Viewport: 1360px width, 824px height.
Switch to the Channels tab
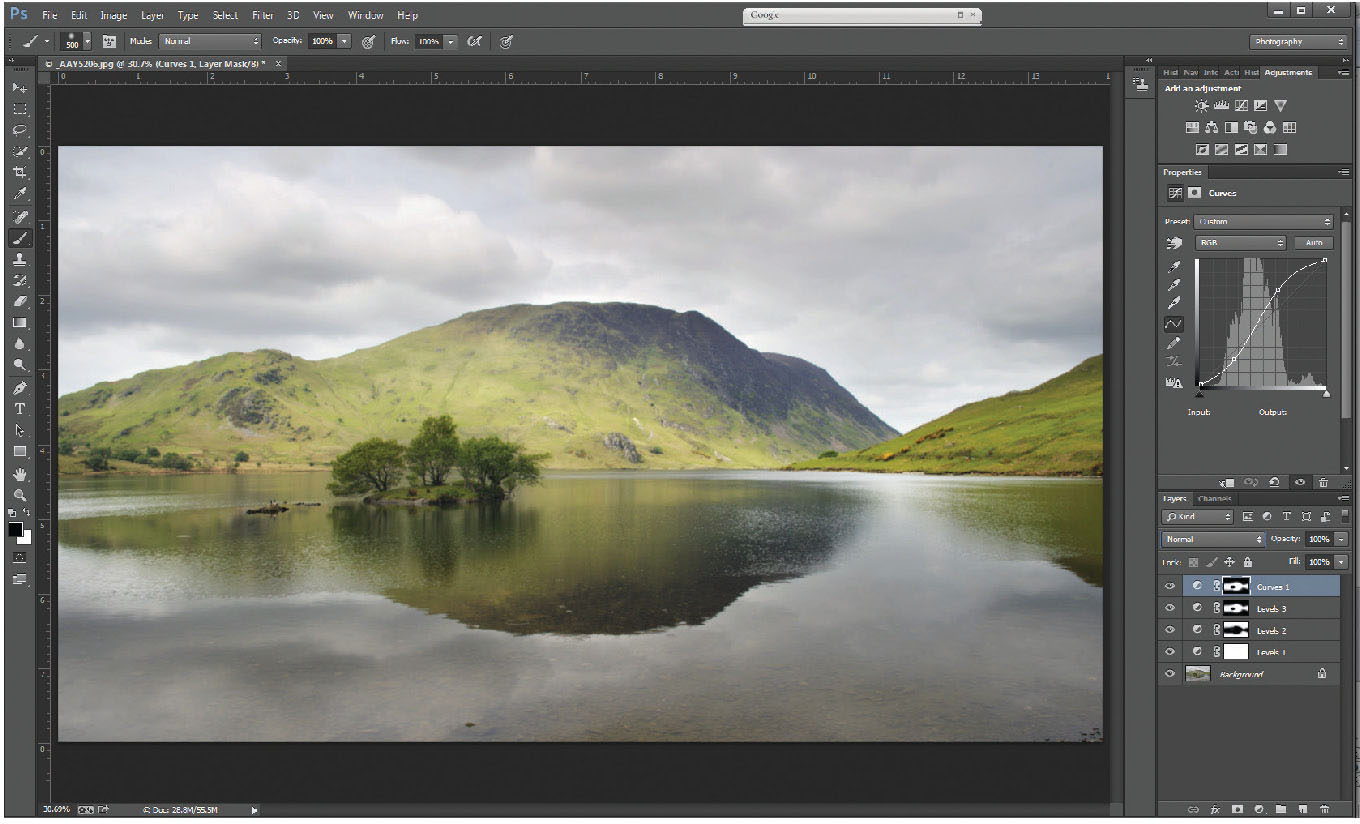[1214, 498]
